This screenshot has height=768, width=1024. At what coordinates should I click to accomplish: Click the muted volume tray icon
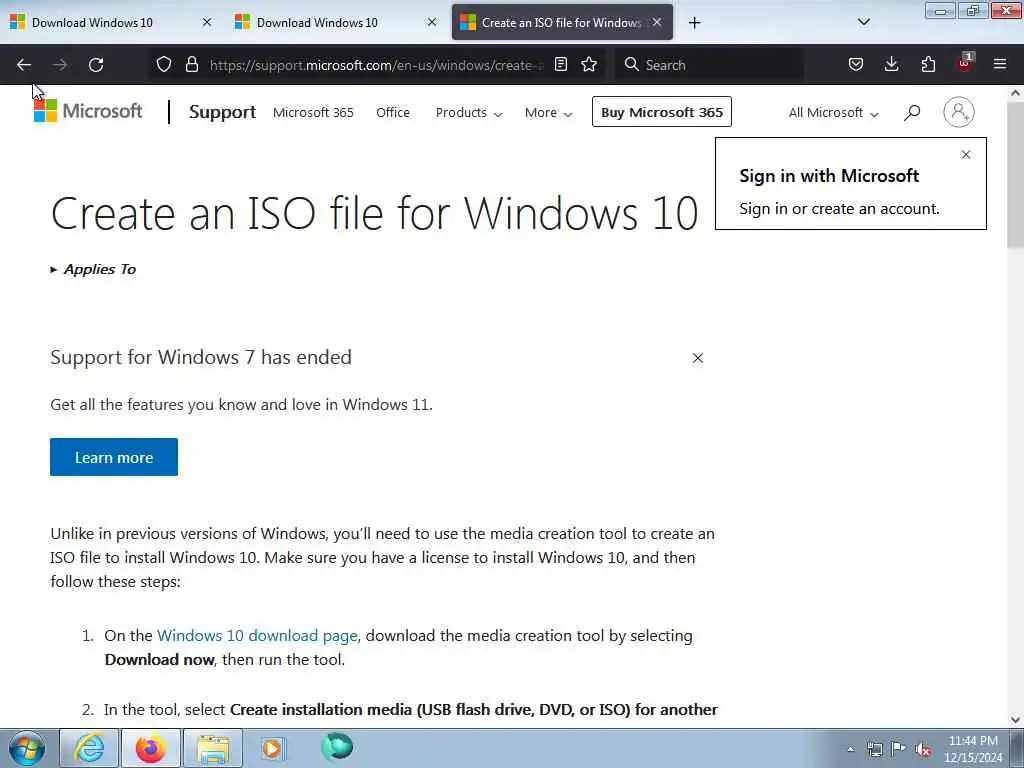click(923, 750)
